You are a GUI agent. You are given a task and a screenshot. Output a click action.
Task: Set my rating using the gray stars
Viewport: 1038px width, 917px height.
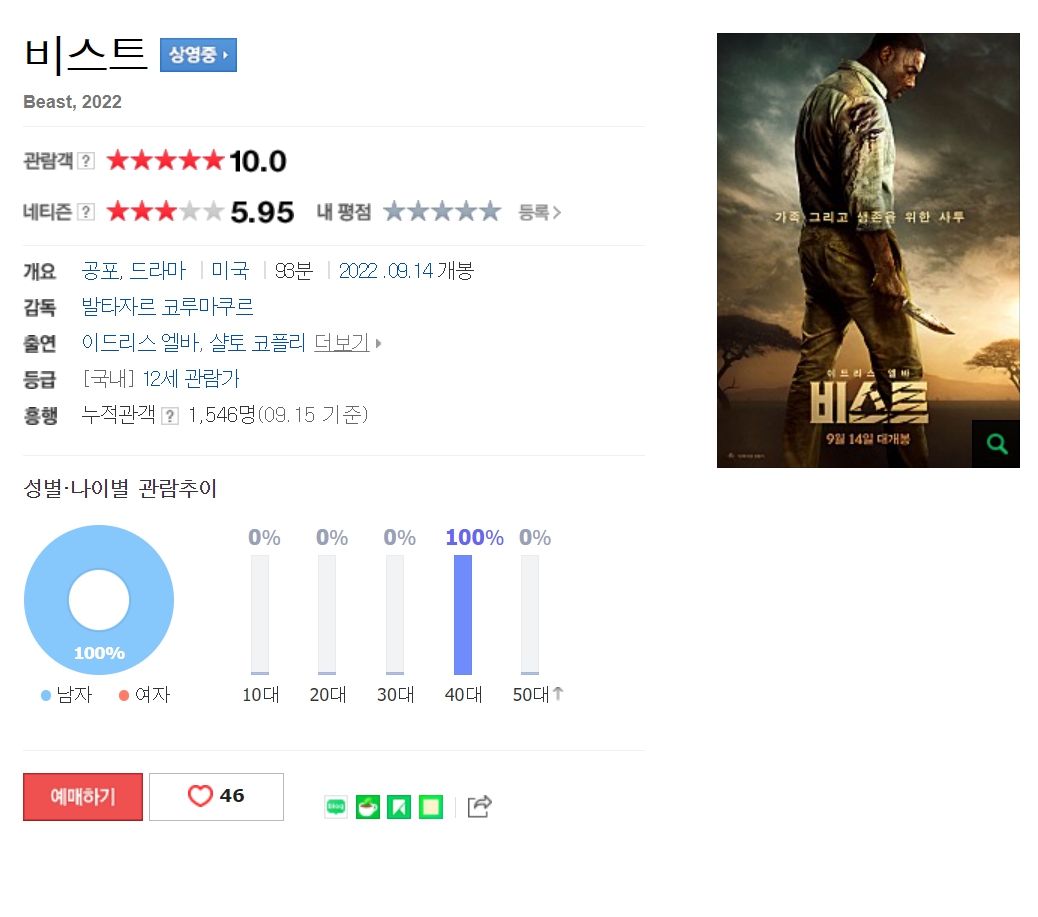442,212
